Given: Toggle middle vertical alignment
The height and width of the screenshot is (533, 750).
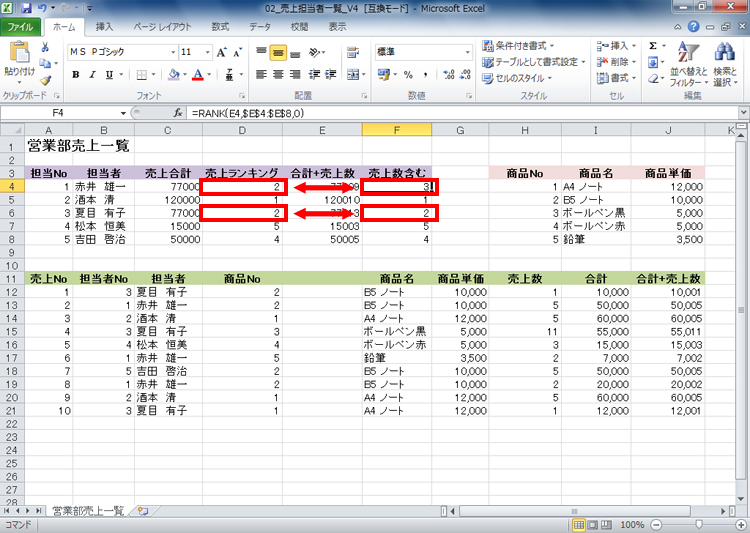Looking at the screenshot, I should click(278, 52).
